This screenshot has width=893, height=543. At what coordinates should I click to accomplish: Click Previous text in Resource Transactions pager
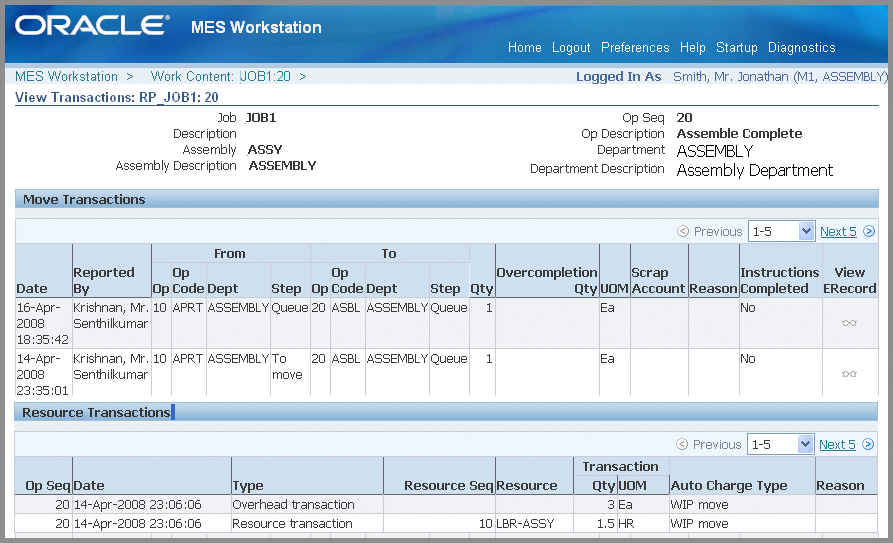pyautogui.click(x=716, y=444)
